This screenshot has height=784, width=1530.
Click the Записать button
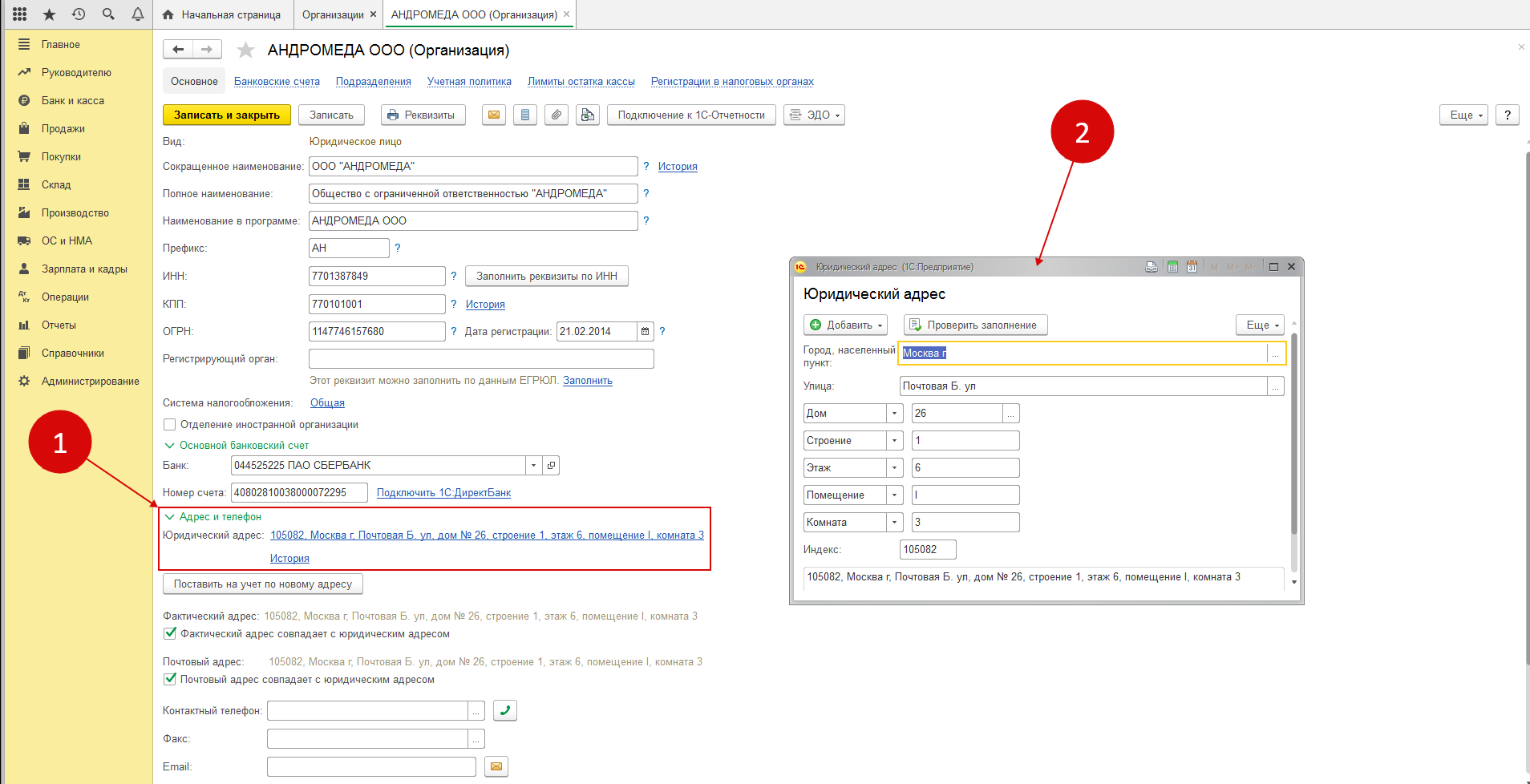(332, 115)
